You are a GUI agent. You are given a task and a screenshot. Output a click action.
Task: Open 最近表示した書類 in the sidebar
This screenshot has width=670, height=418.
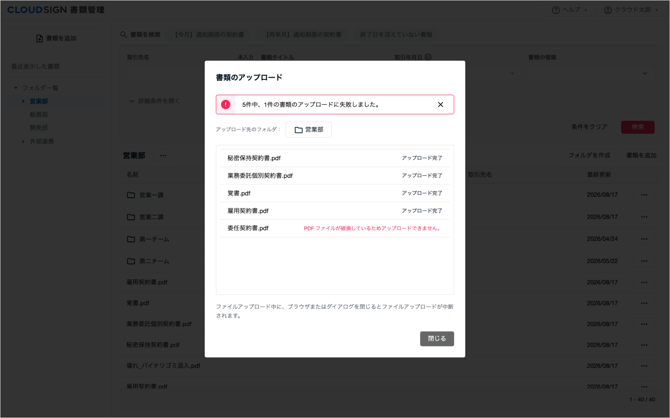click(x=35, y=66)
